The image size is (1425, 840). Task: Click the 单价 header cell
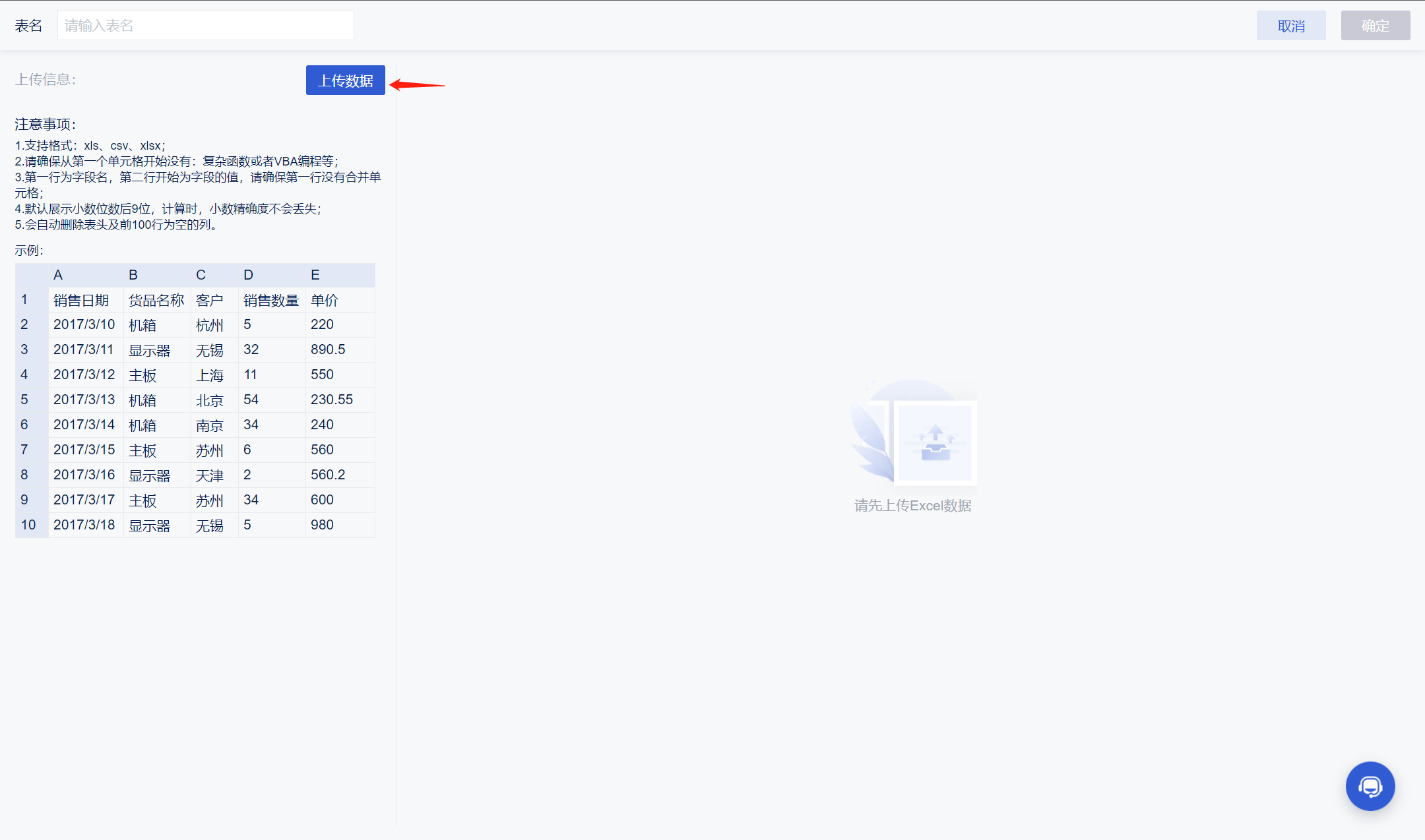(325, 300)
